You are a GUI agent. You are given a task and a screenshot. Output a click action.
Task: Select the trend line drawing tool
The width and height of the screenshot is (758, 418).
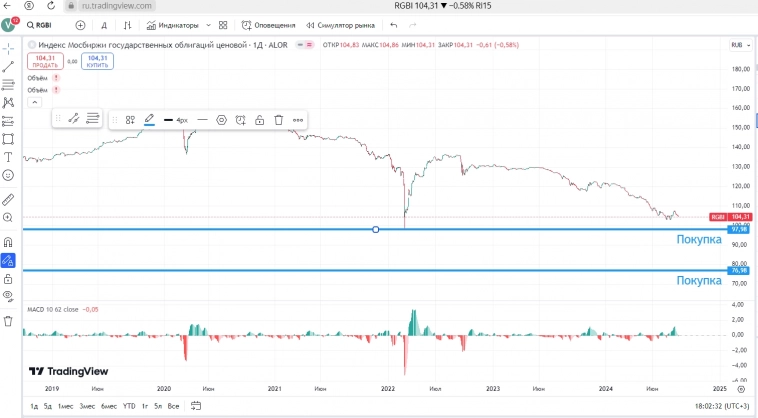coord(8,66)
